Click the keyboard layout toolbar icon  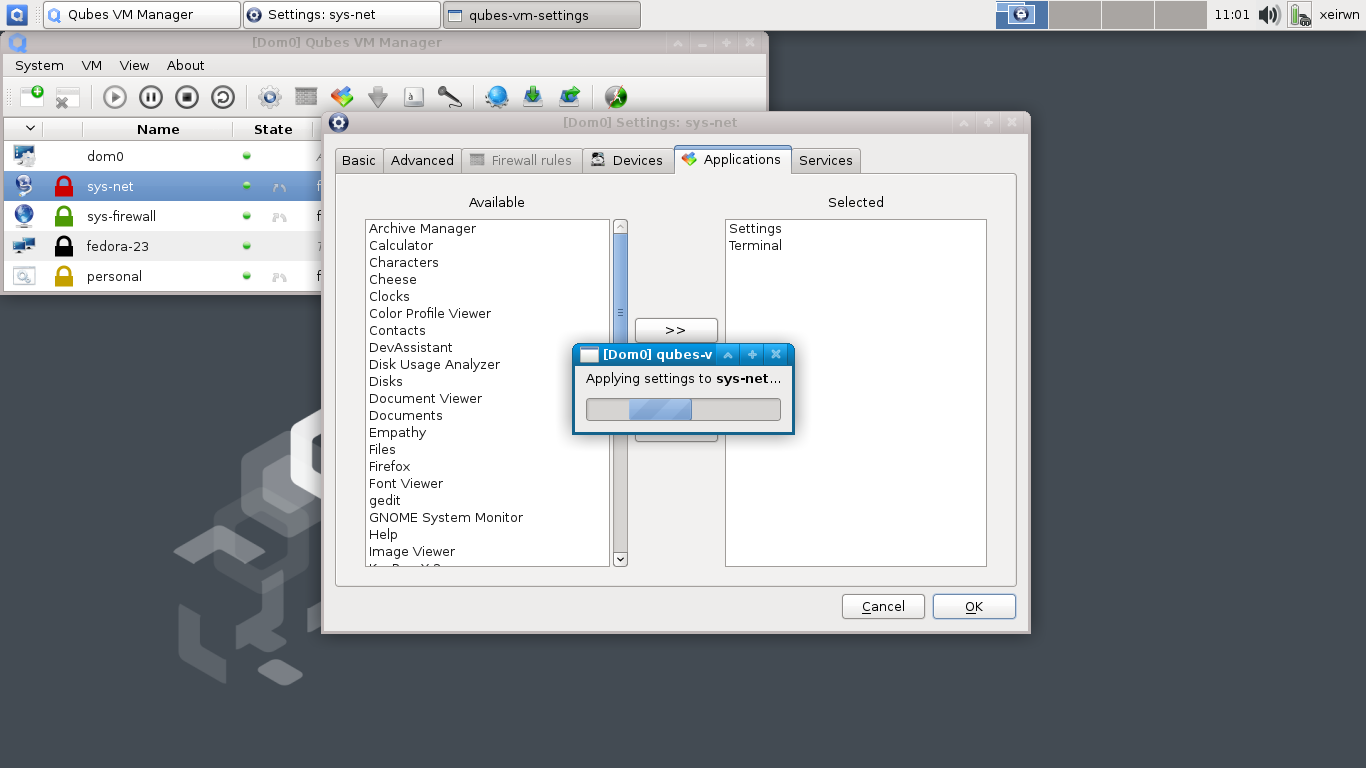tap(414, 97)
